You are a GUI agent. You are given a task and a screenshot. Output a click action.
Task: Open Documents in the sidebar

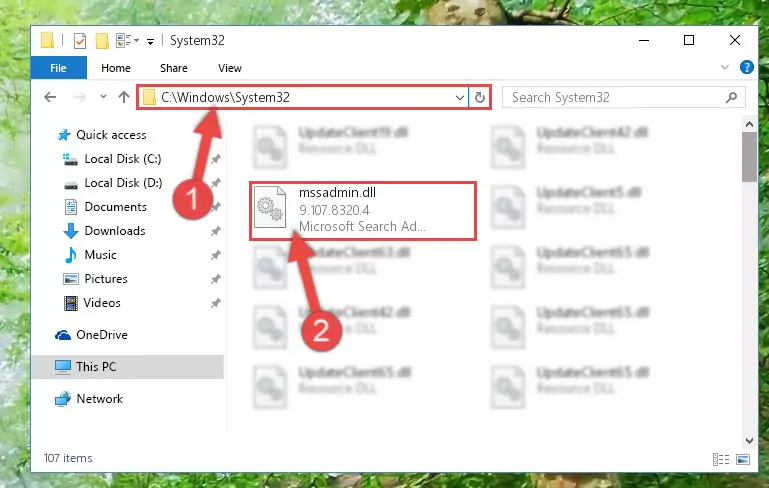click(x=115, y=206)
